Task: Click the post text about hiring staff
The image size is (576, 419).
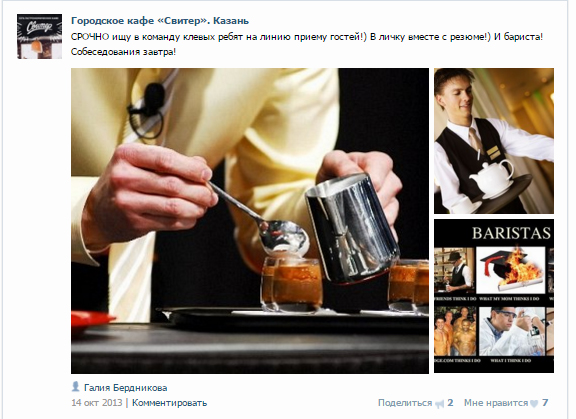Action: point(307,44)
